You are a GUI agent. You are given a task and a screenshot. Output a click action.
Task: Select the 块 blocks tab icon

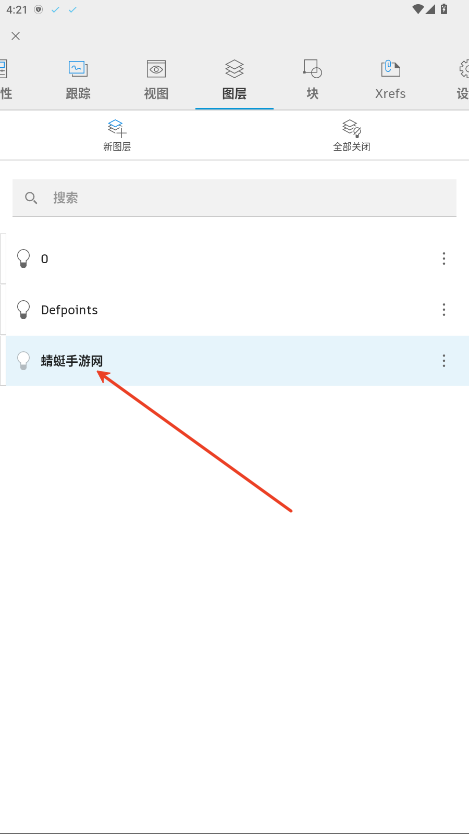(x=312, y=69)
